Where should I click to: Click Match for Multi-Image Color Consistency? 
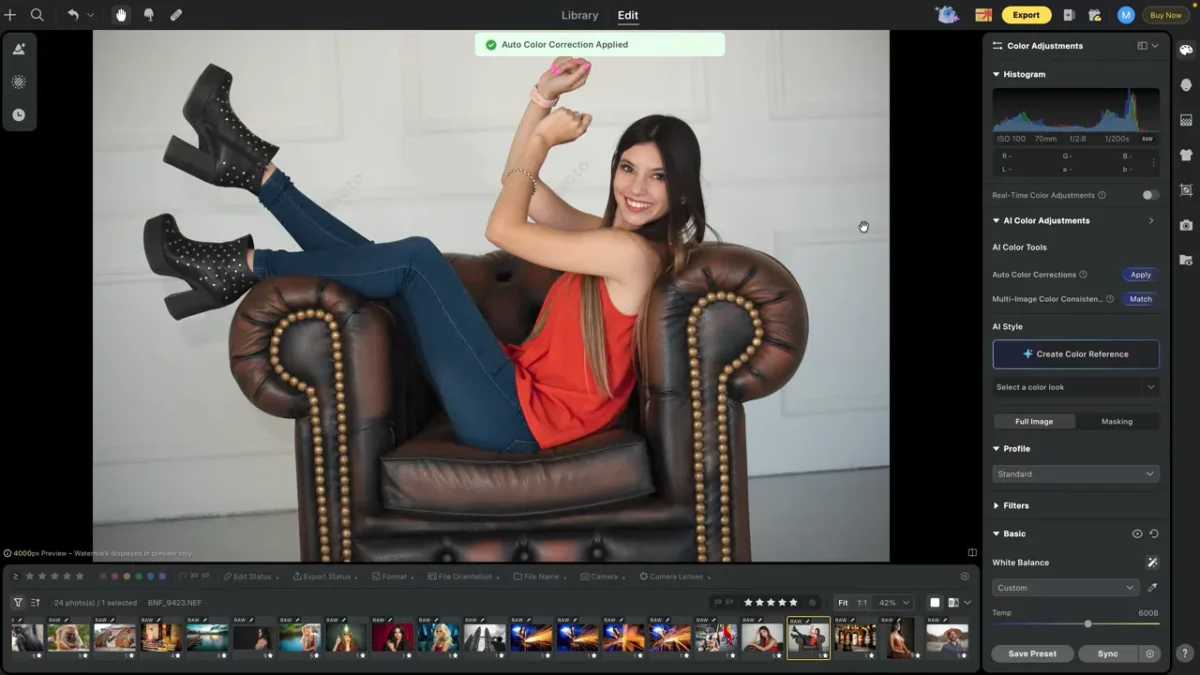pos(1141,299)
